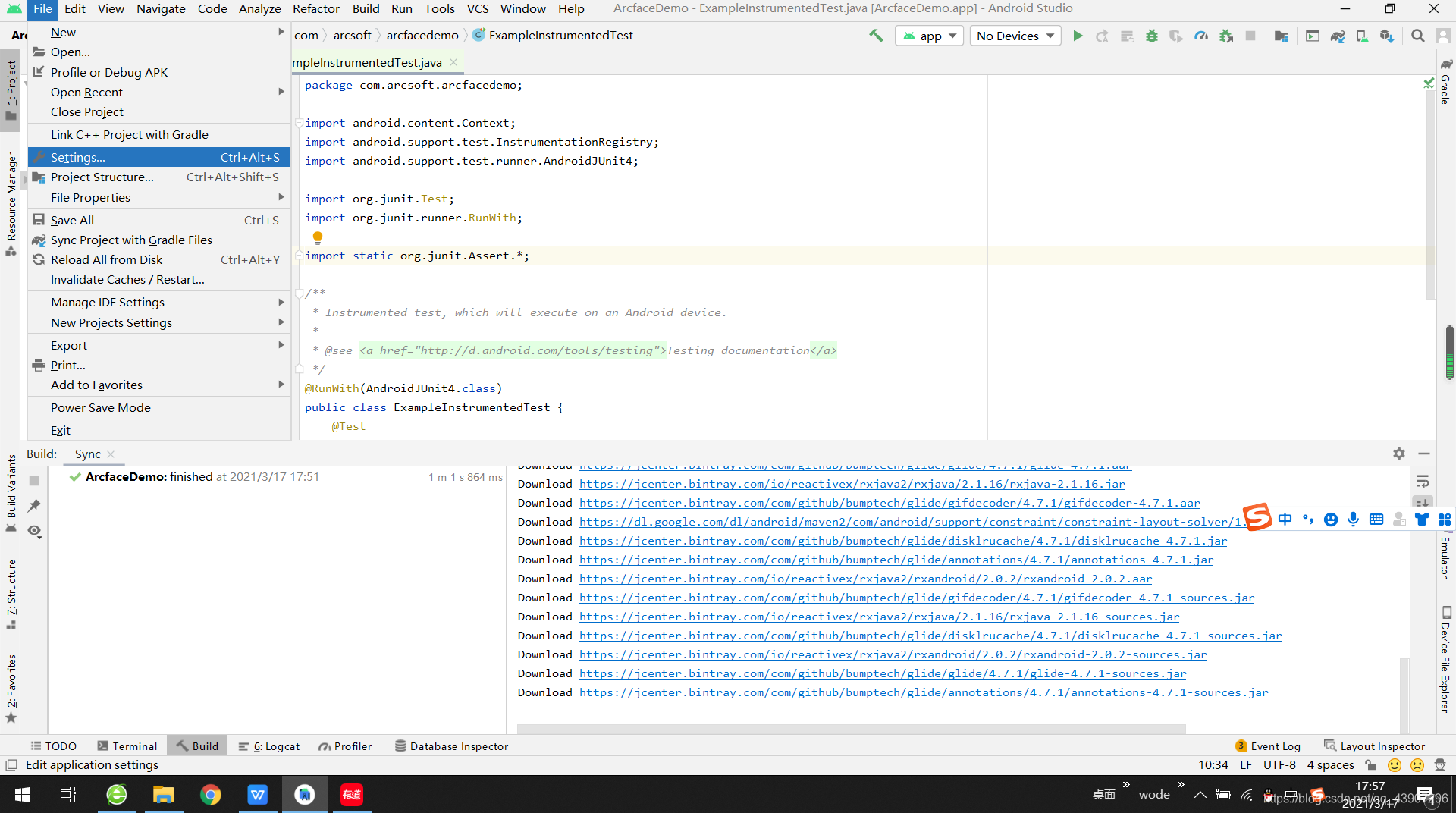Hide the Build panel with minimize dash
The height and width of the screenshot is (813, 1456).
click(1424, 454)
